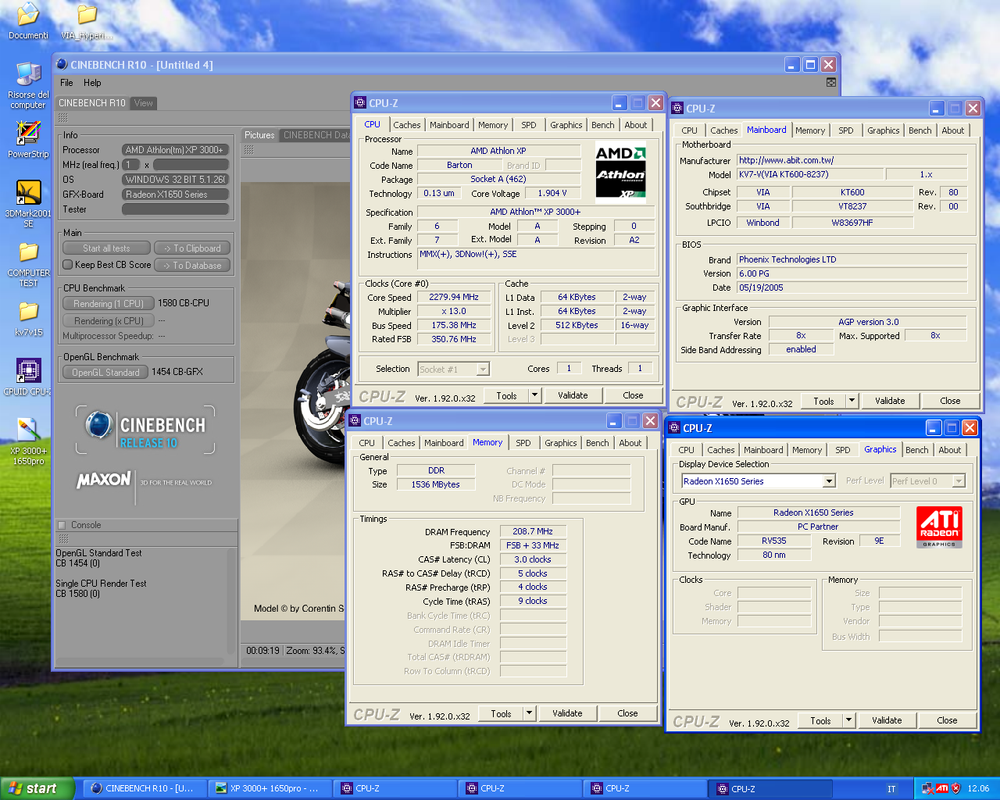Select the Pictures tab in CINEBENCH

[259, 135]
